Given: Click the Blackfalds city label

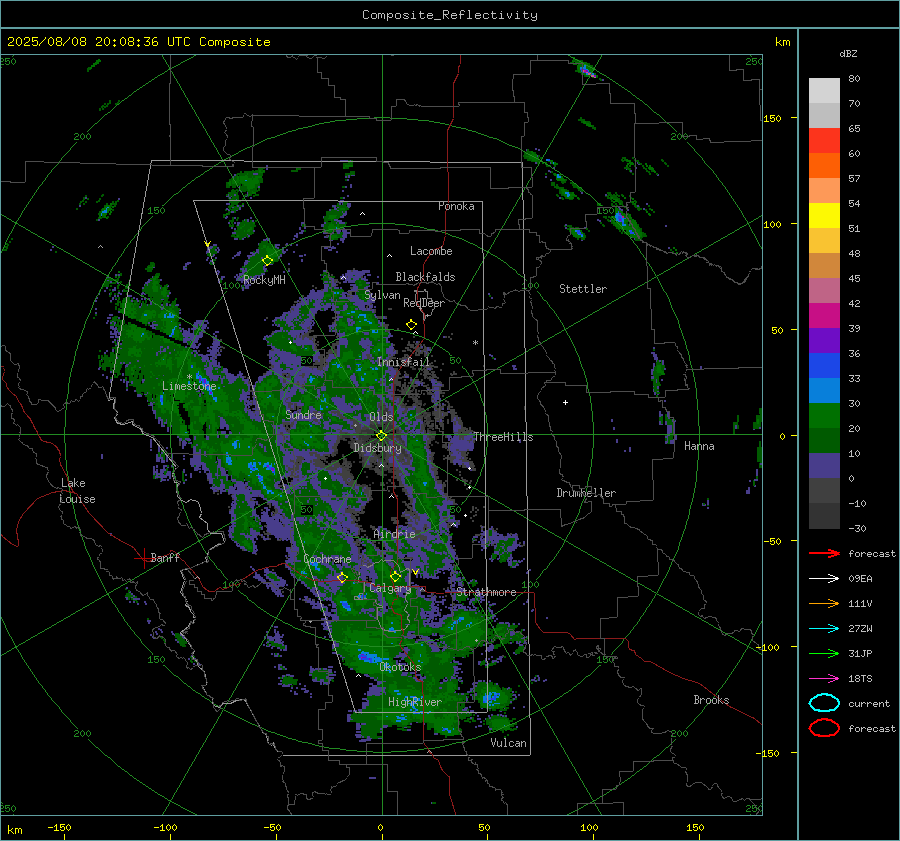Looking at the screenshot, I should (x=425, y=277).
